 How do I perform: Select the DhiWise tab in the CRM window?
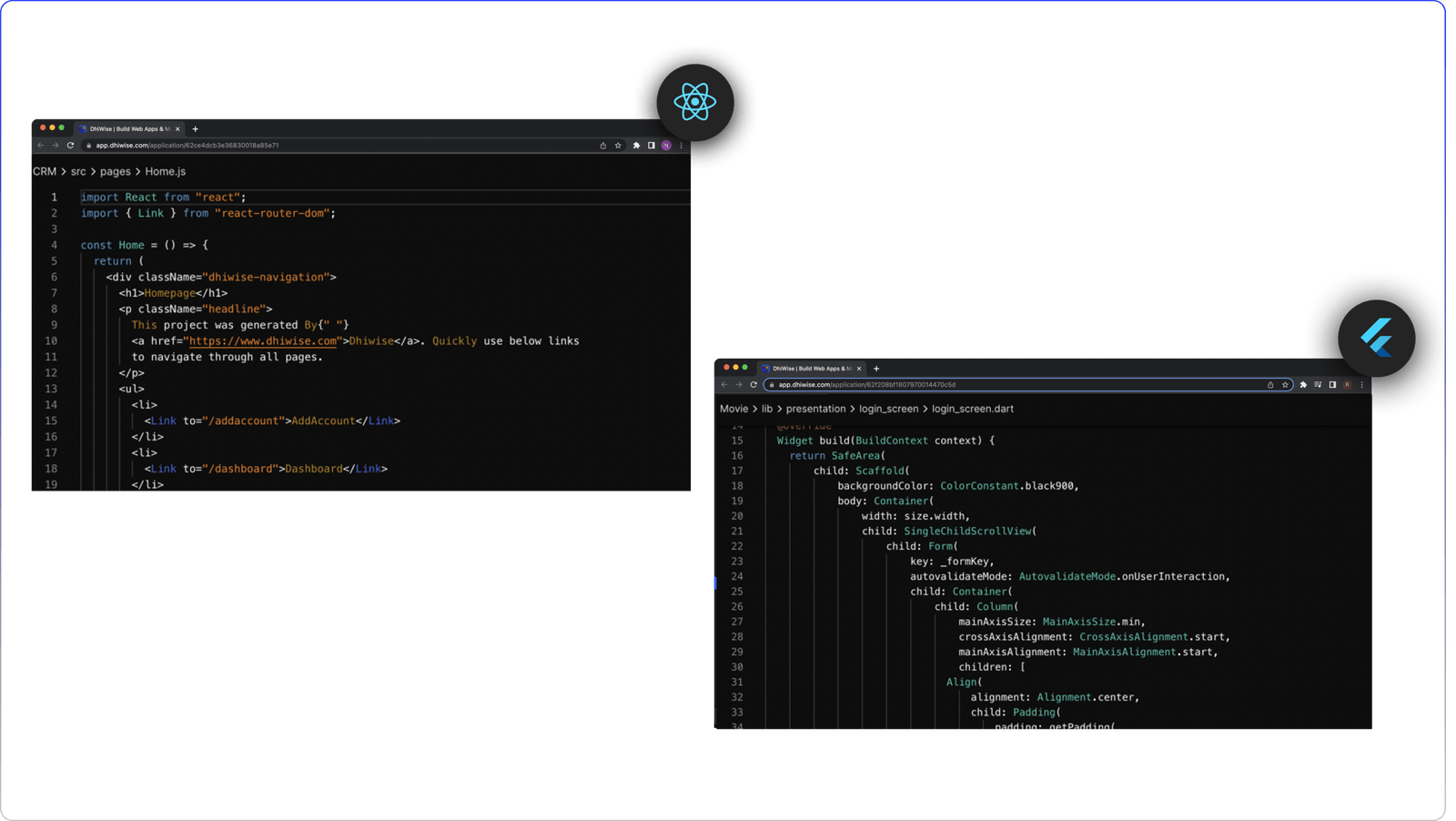[x=127, y=128]
